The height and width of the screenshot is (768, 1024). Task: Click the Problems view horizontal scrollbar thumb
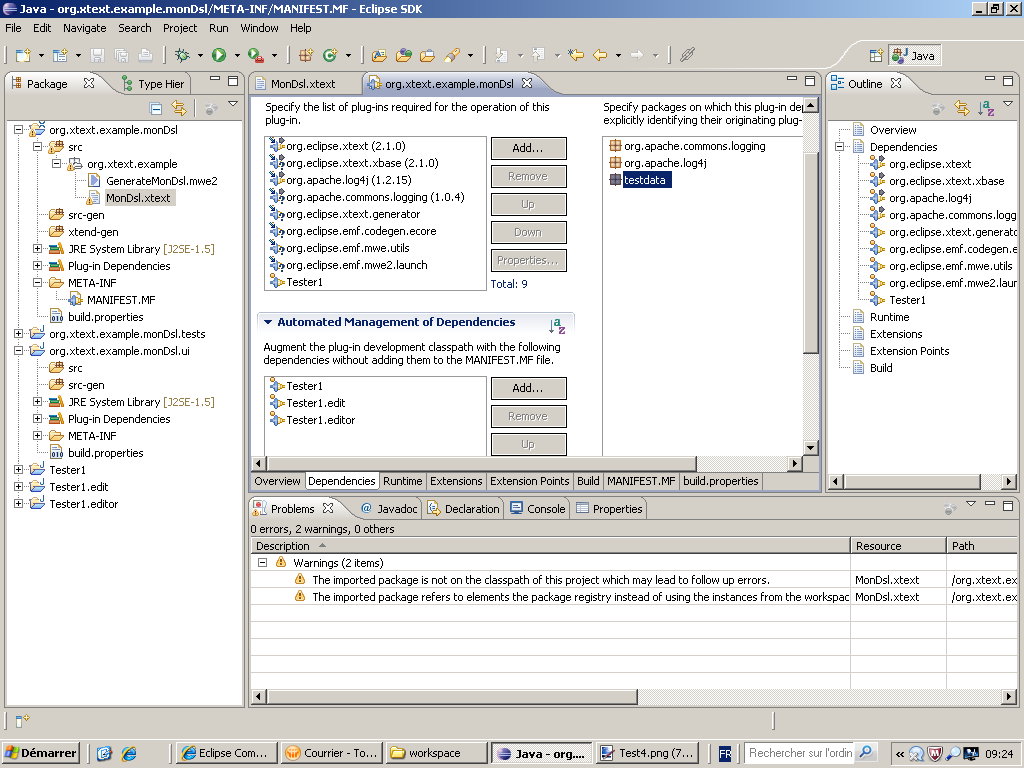[x=451, y=697]
